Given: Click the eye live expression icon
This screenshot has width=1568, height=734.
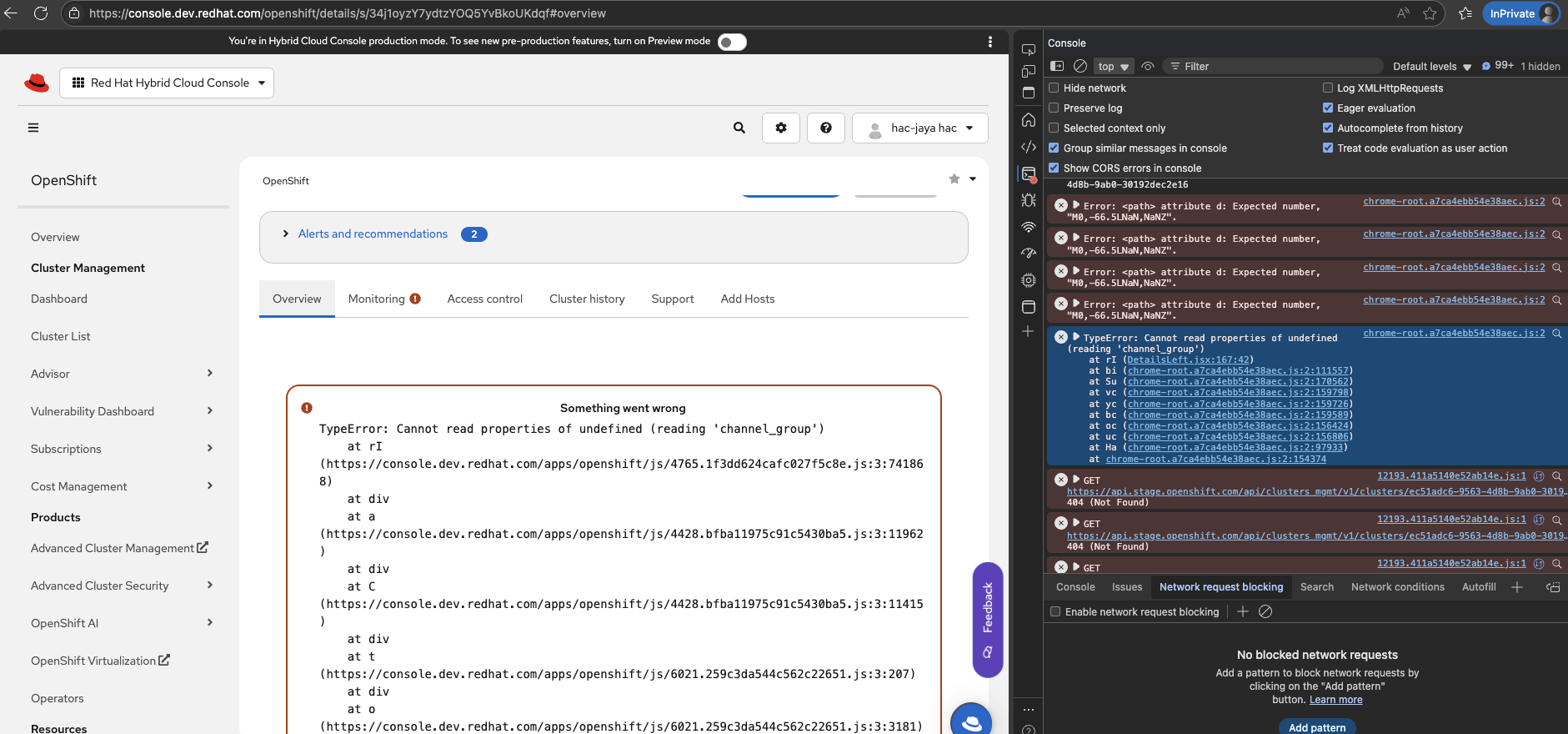Looking at the screenshot, I should (1148, 66).
